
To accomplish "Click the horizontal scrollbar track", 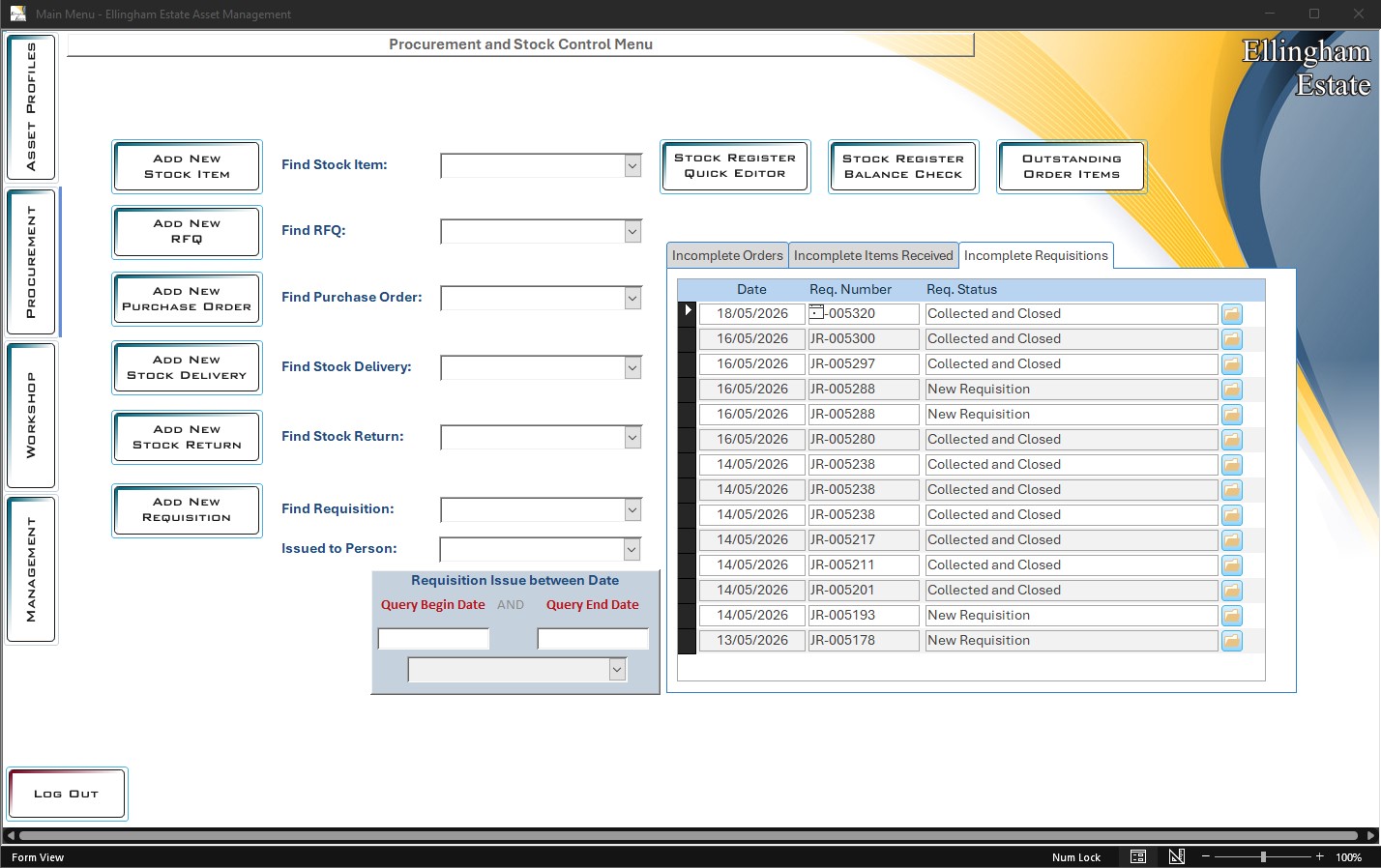I will 689,836.
